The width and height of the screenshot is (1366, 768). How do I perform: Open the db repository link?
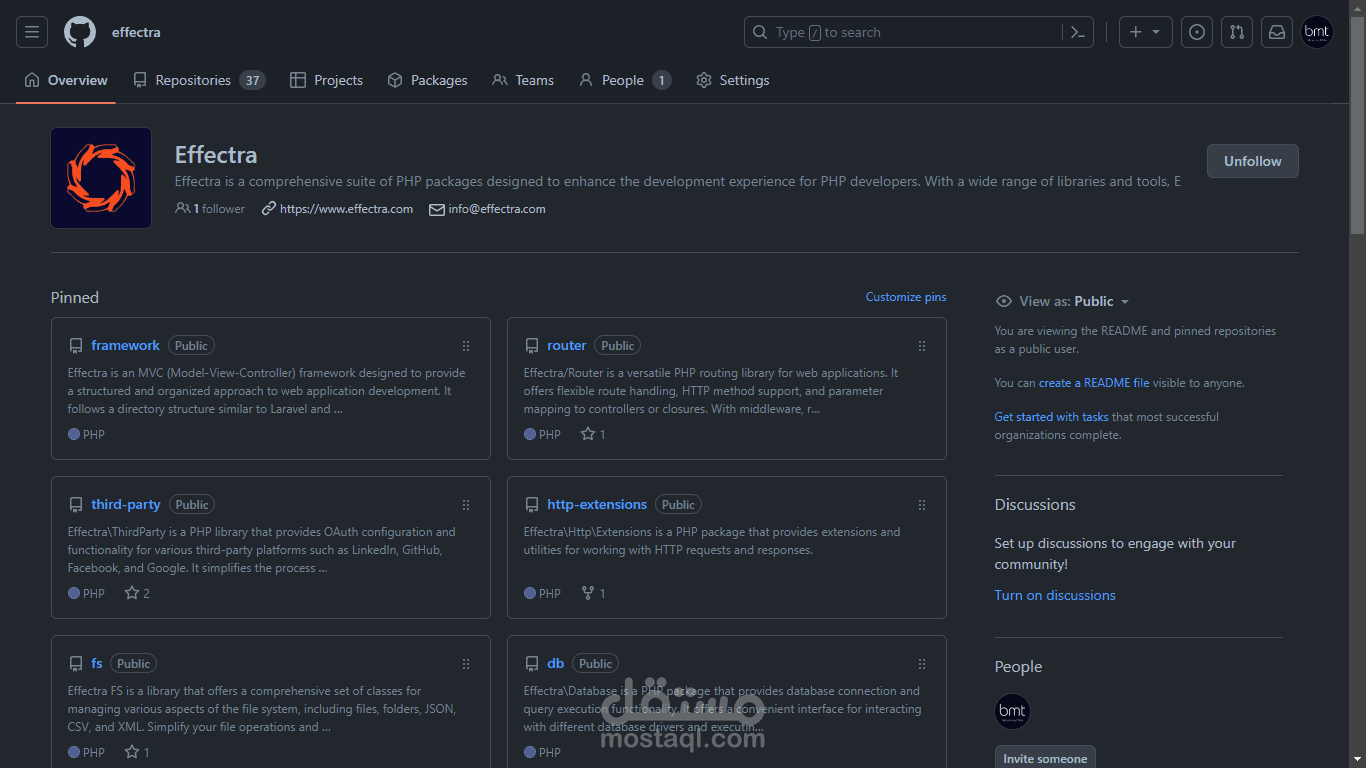click(x=556, y=664)
